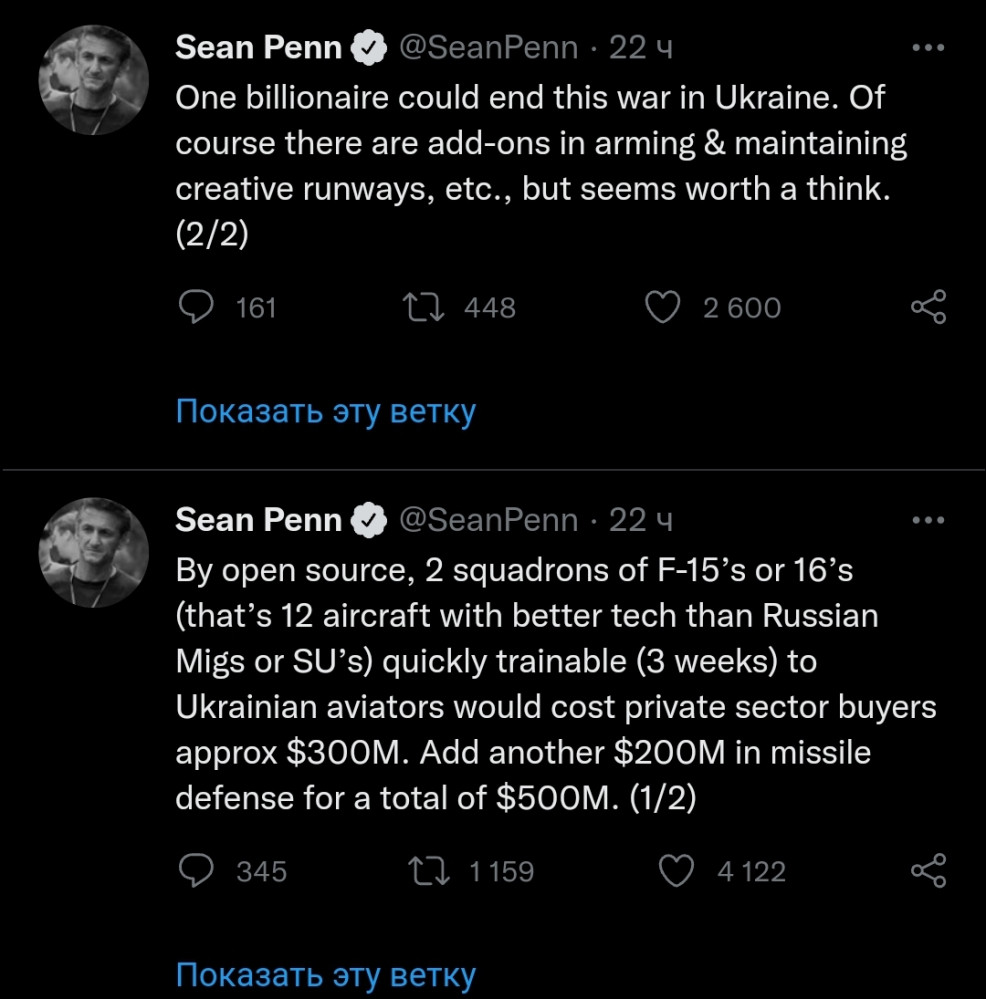Open @SeanPenn handle on first tweet
The height and width of the screenshot is (999, 986).
489,48
